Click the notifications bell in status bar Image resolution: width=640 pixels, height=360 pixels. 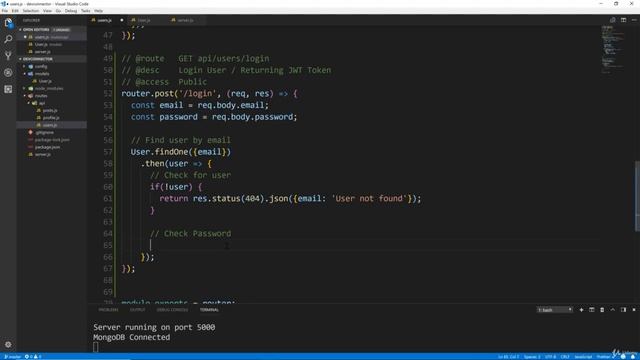pos(633,357)
